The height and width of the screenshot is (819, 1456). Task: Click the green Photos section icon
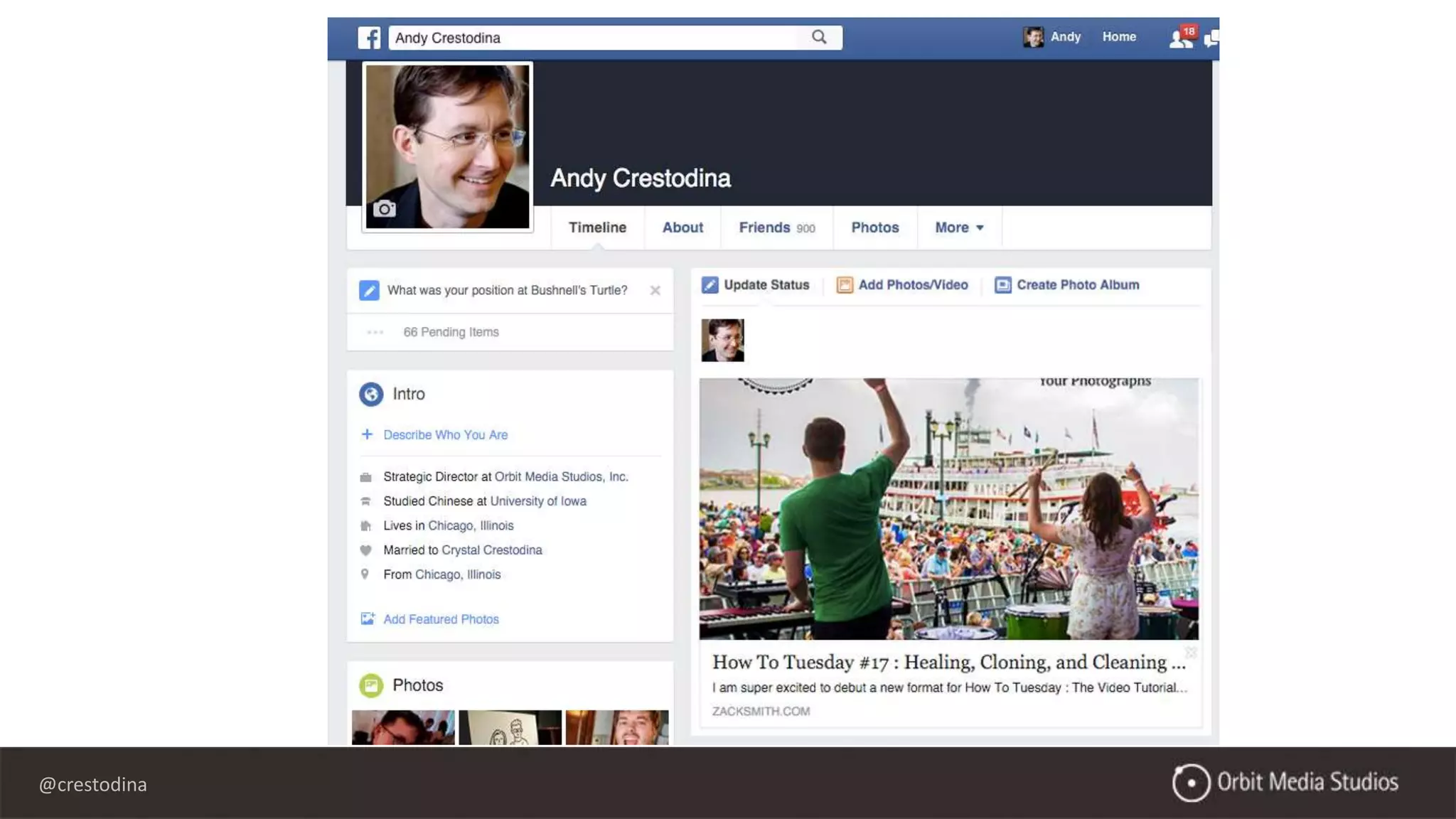coord(371,685)
